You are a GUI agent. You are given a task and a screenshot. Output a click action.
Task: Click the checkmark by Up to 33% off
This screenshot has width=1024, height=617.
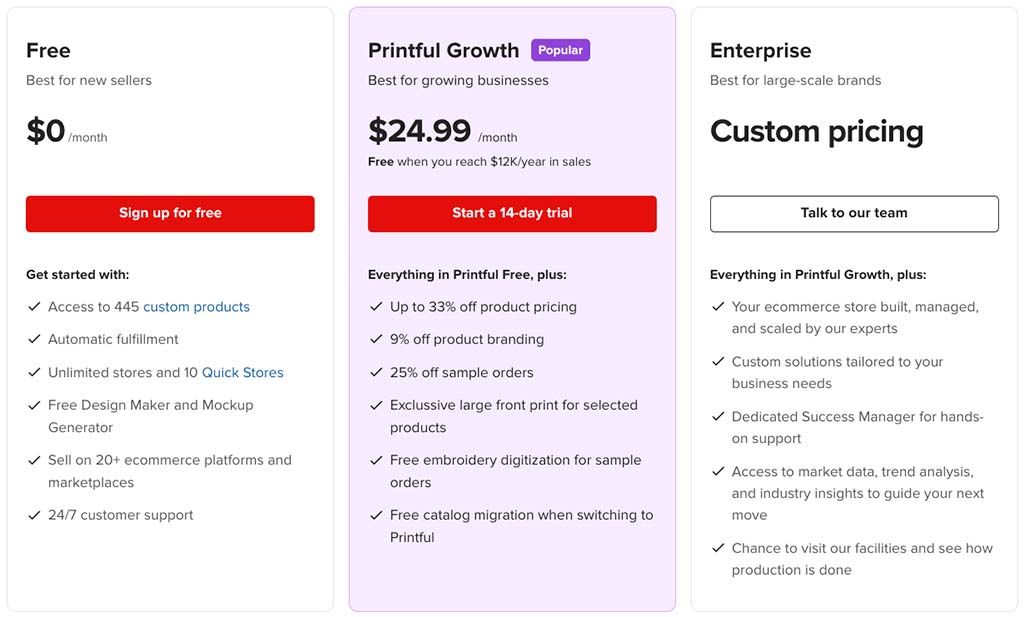pos(376,307)
